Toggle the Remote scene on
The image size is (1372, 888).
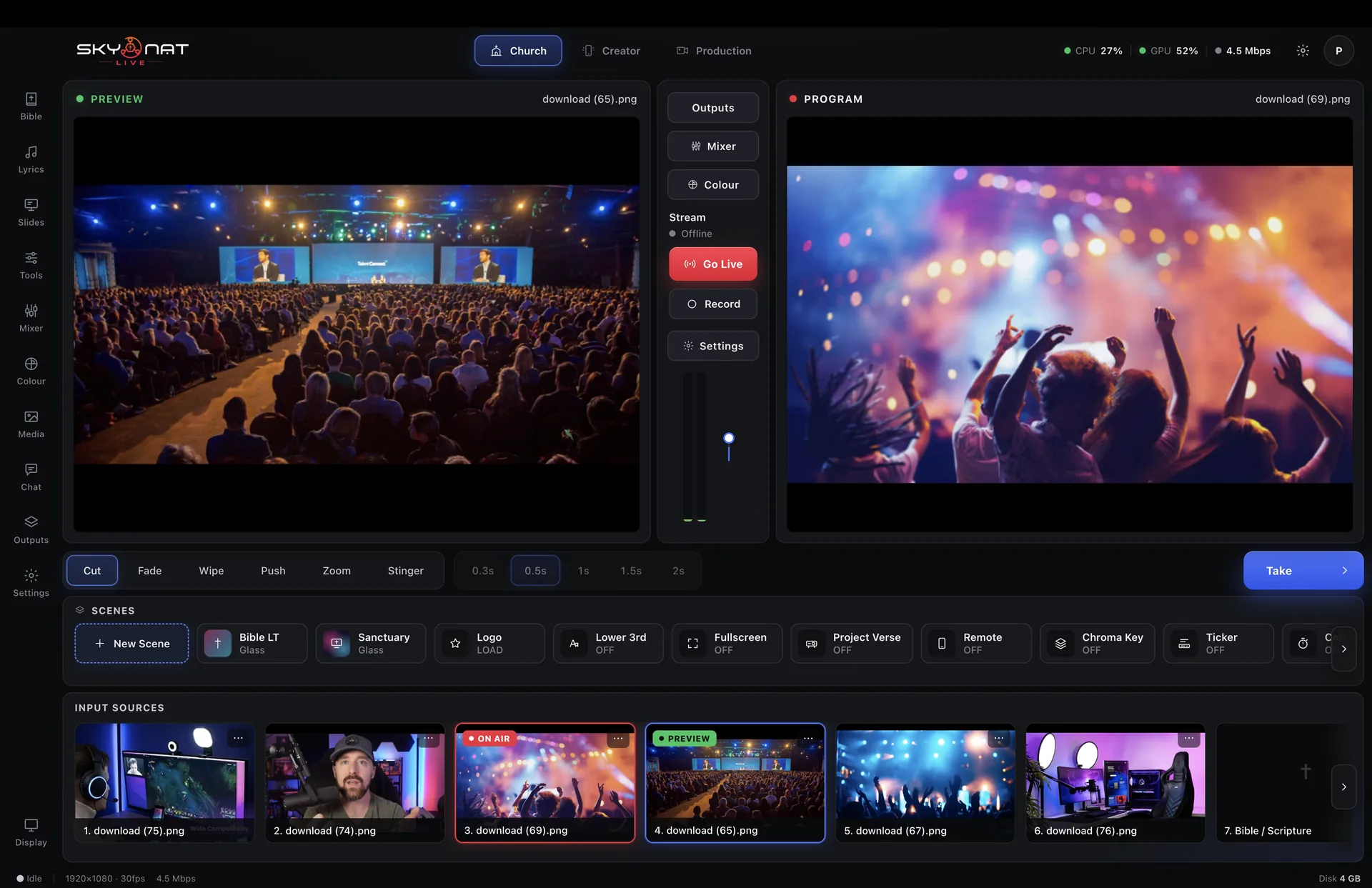click(975, 643)
